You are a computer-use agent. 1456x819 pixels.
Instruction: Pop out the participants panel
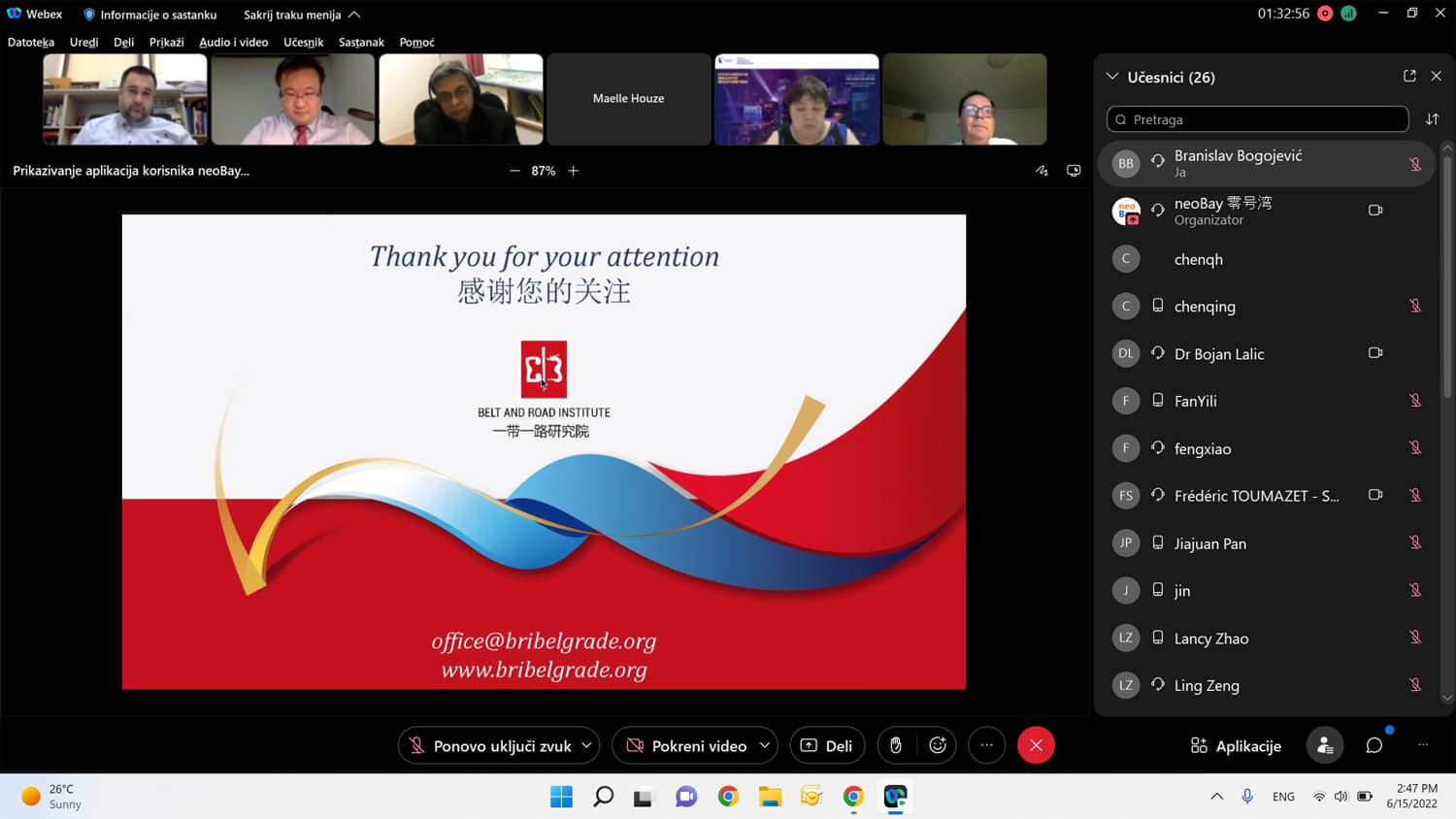(x=1409, y=76)
